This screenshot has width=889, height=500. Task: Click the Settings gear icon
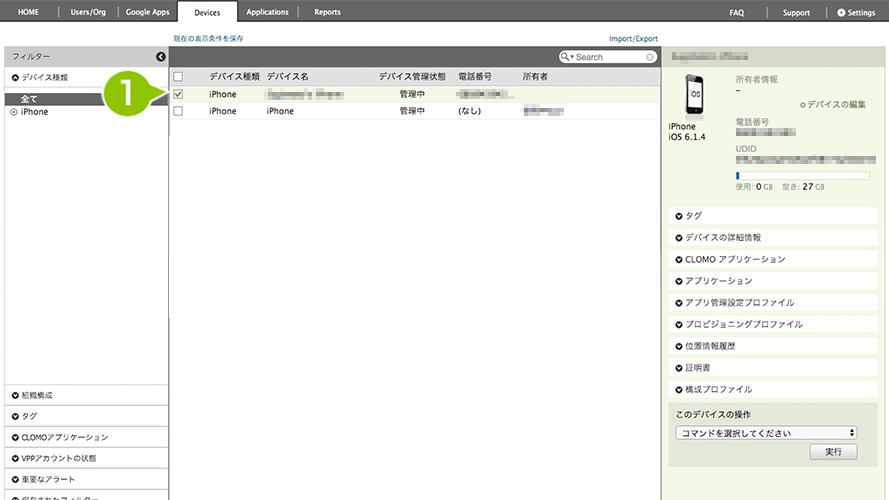point(841,12)
